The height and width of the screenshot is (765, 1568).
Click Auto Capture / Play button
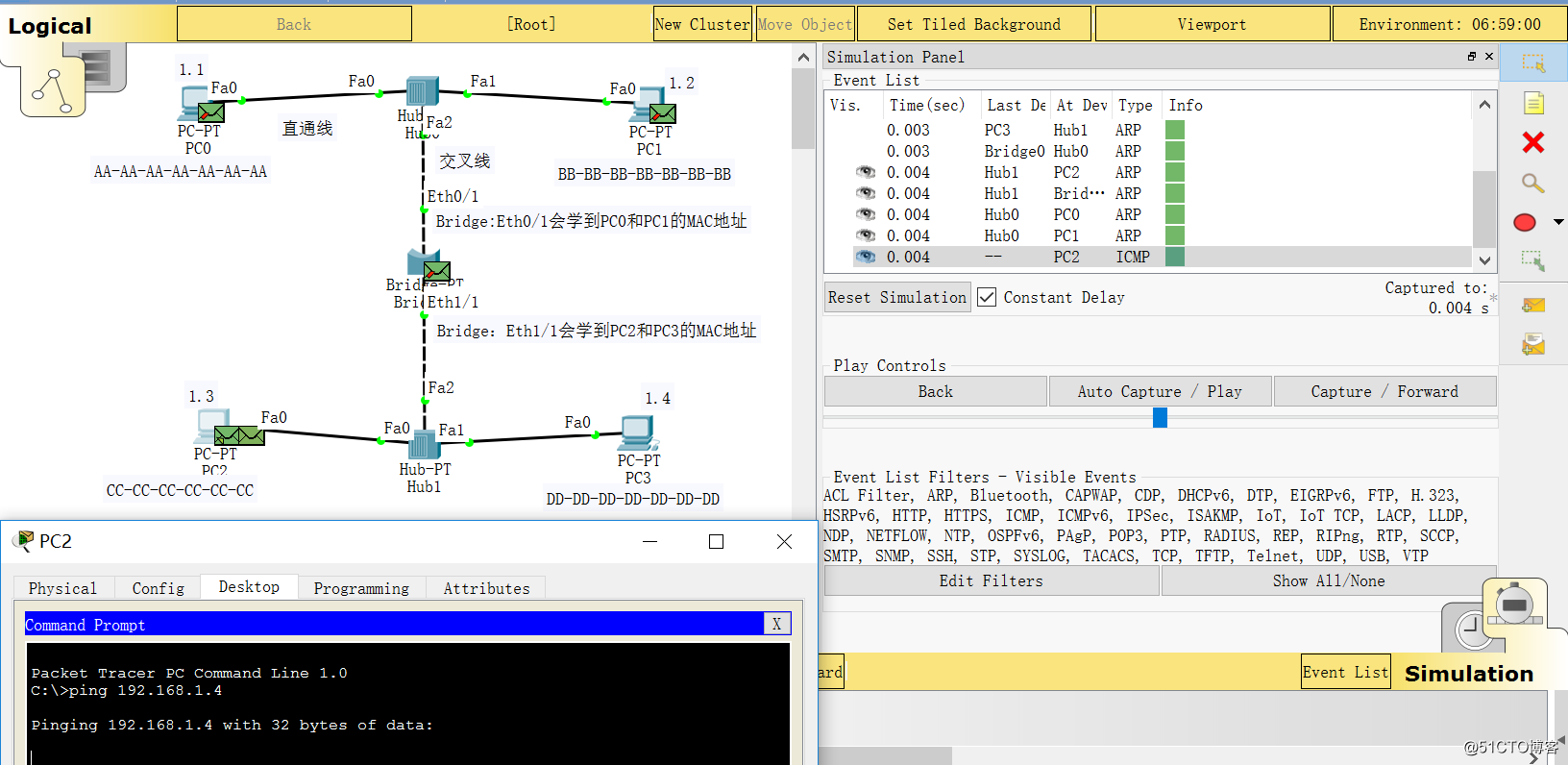pyautogui.click(x=1160, y=391)
